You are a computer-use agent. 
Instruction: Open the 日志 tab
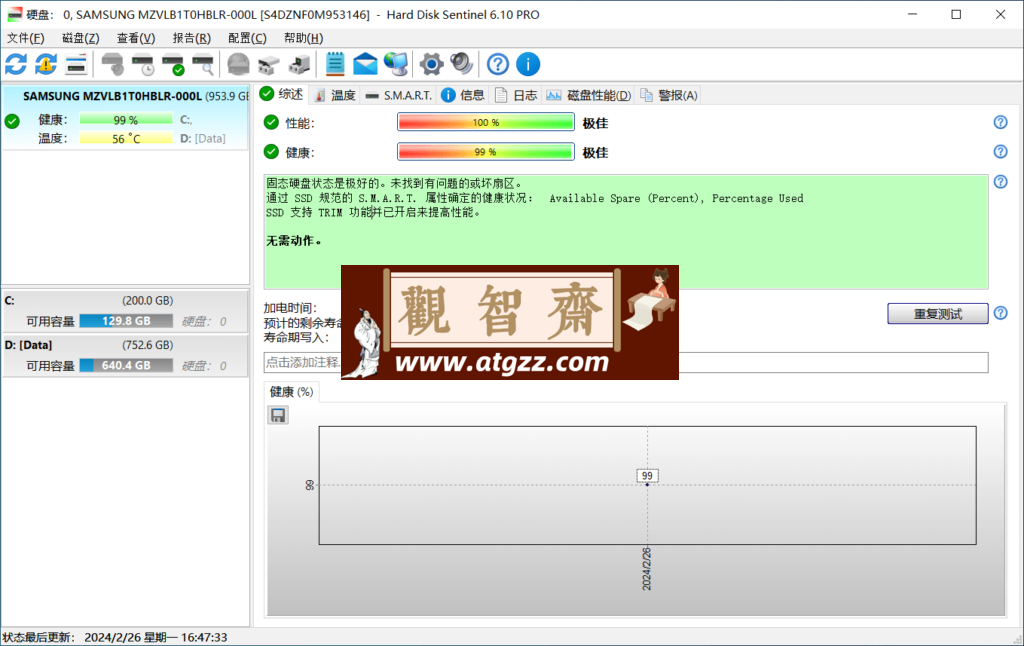pos(515,95)
